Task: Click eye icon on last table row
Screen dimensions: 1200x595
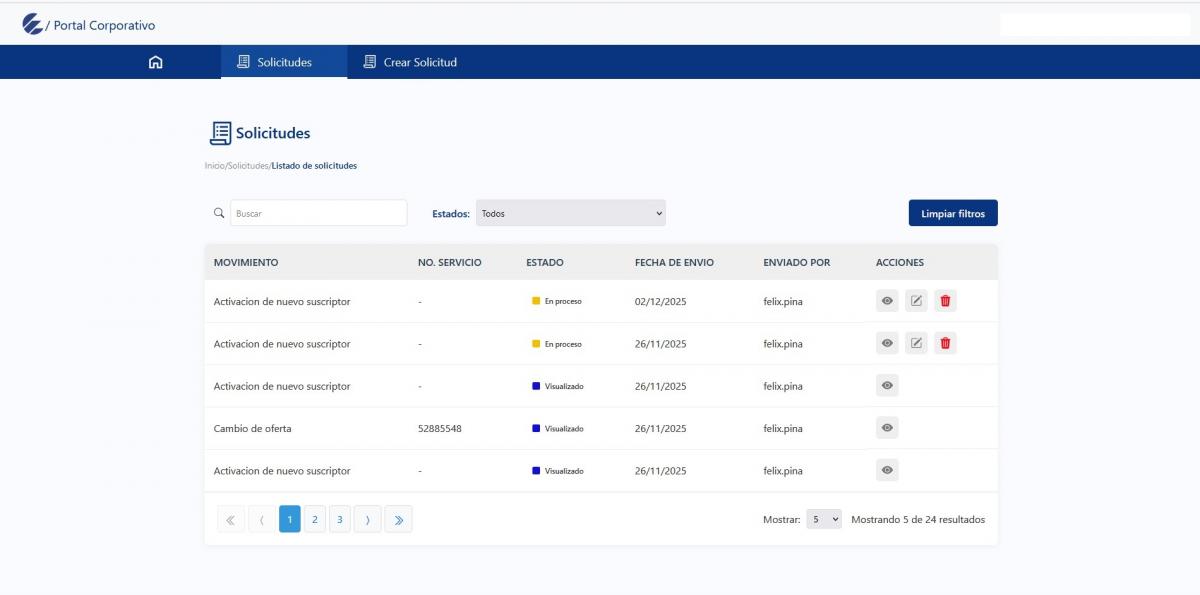Action: tap(887, 471)
